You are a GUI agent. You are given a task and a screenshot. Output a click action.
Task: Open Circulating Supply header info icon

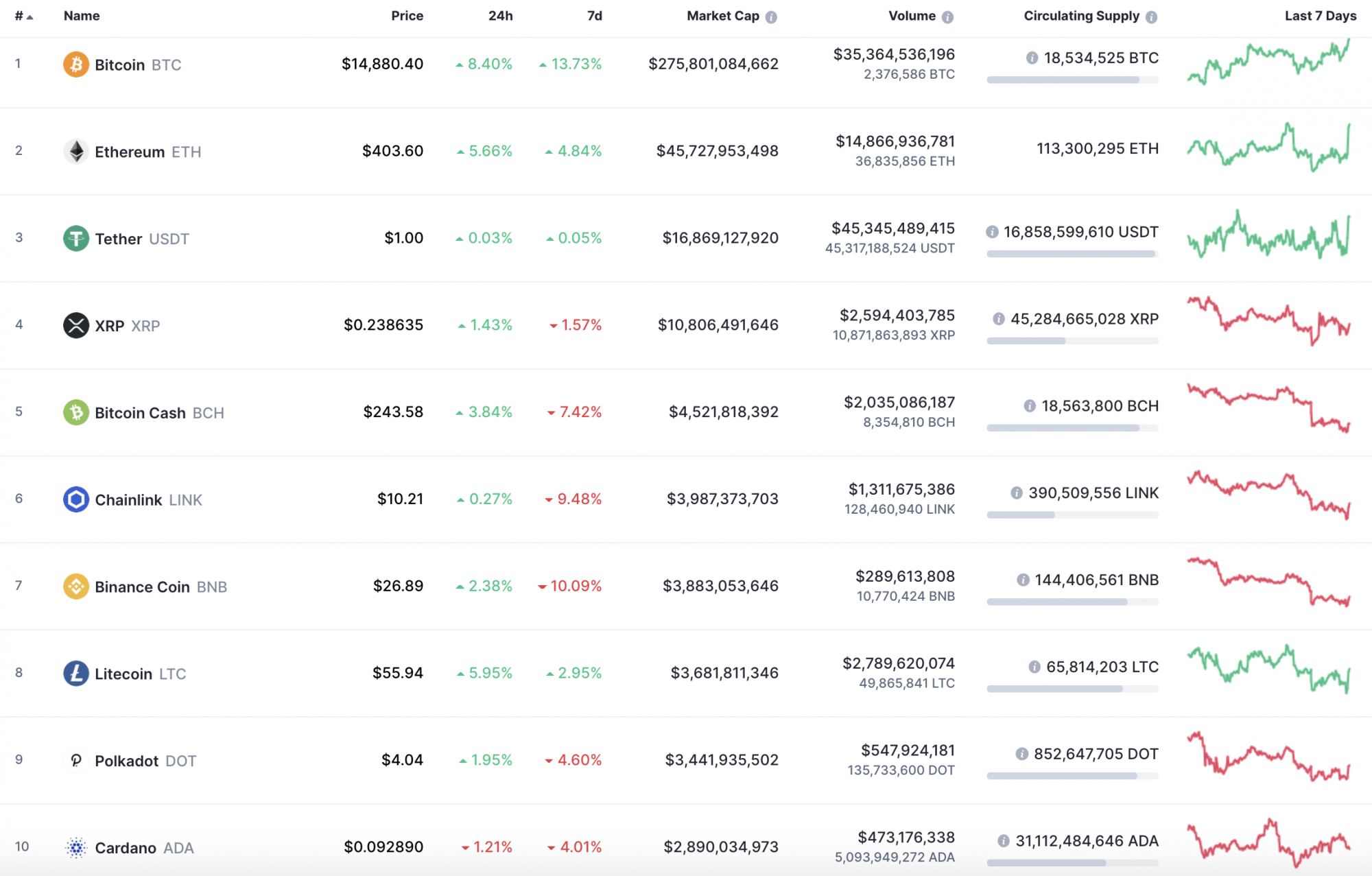1151,17
